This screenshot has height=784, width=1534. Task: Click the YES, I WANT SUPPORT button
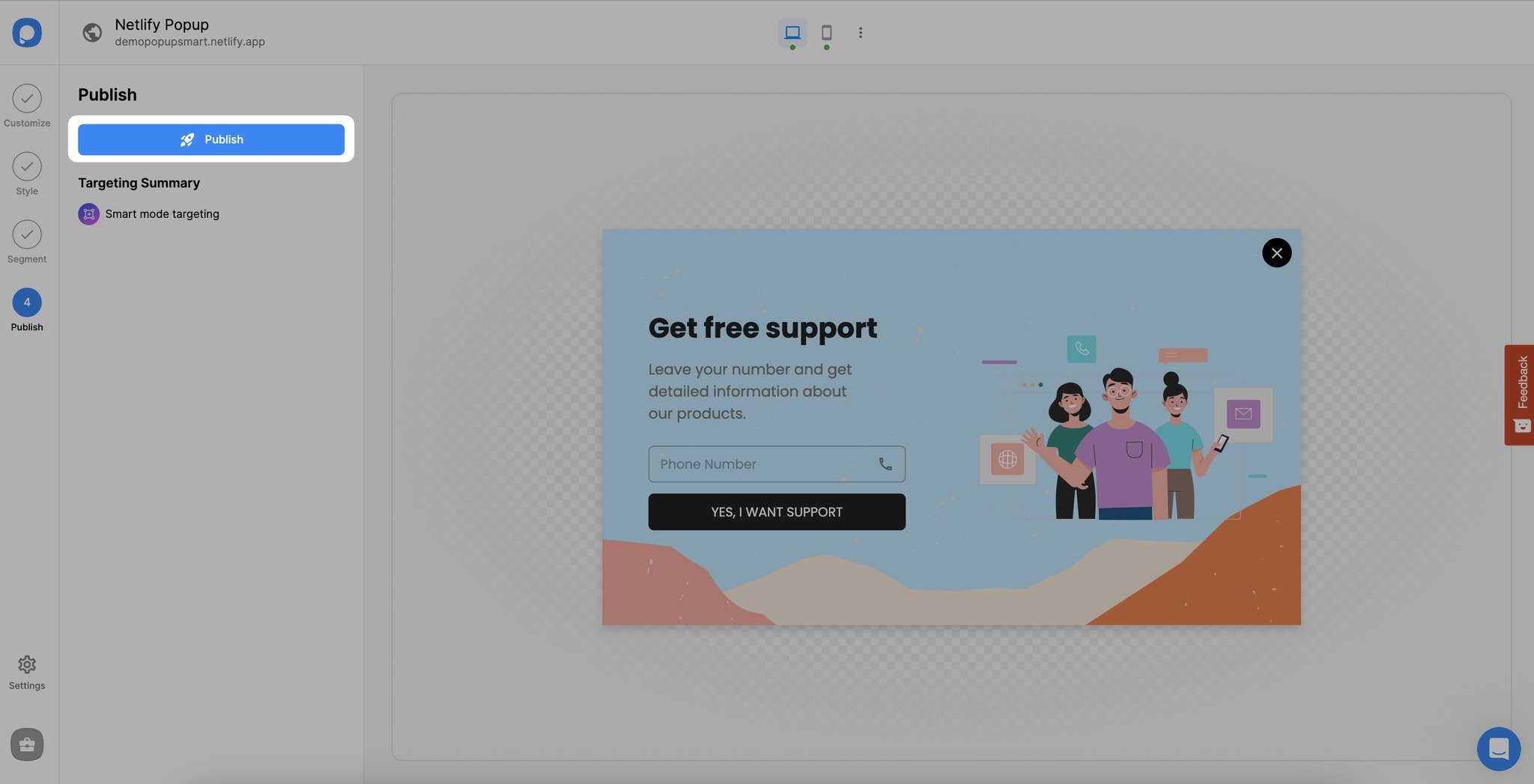pyautogui.click(x=776, y=511)
